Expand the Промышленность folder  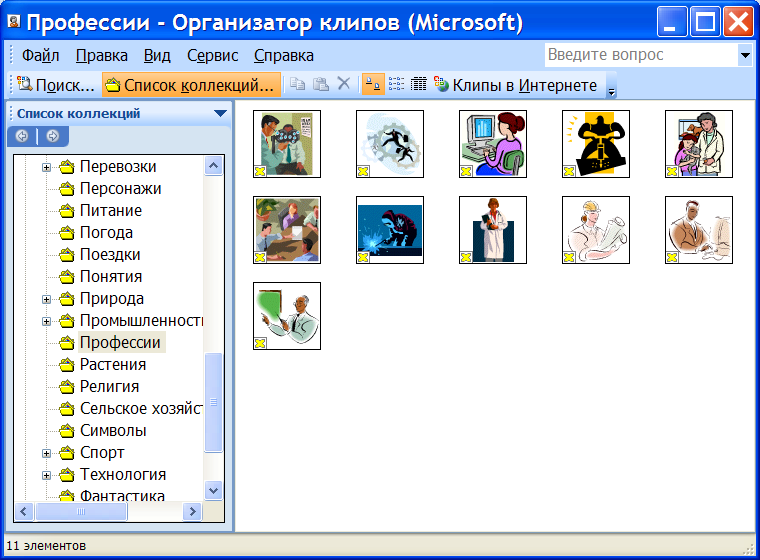click(x=46, y=321)
